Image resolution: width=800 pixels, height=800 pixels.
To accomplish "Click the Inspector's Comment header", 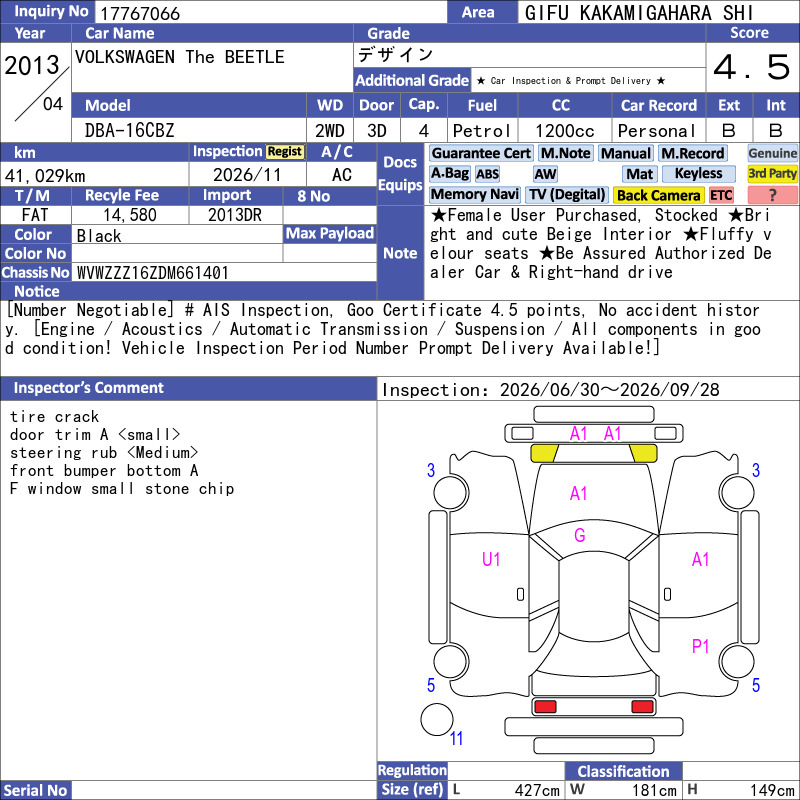I will (x=88, y=388).
